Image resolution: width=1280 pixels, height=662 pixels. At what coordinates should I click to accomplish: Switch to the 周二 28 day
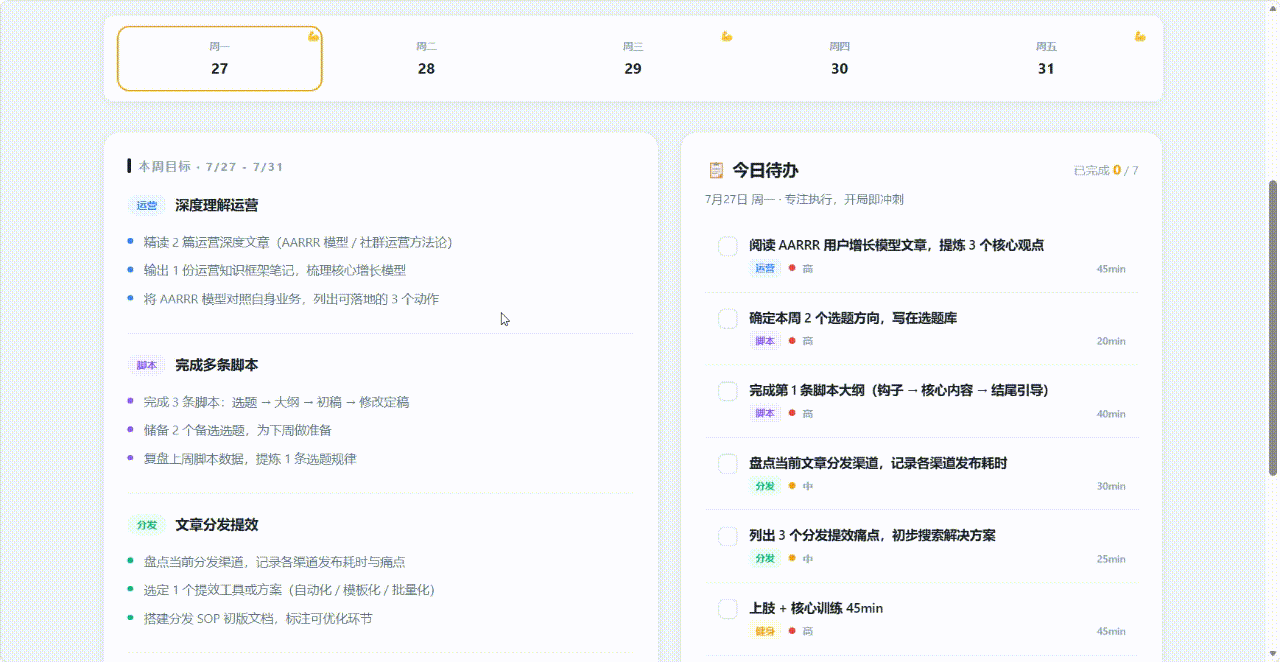(426, 59)
